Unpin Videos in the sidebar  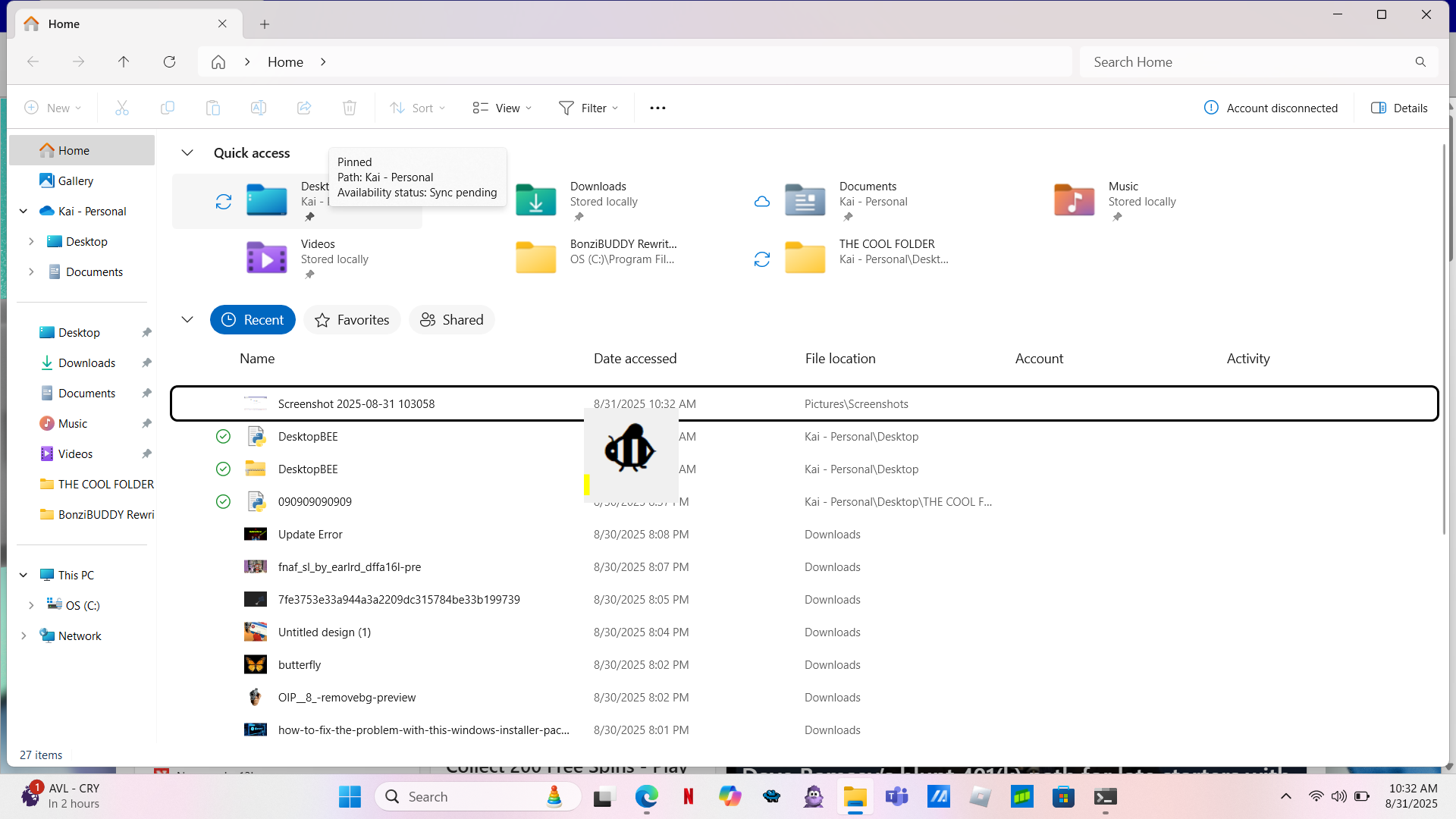click(x=146, y=454)
